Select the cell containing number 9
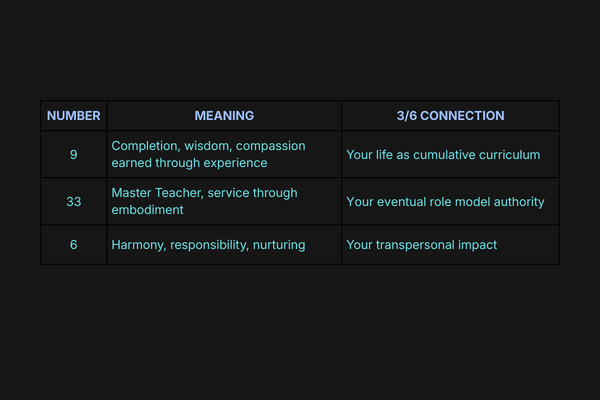The image size is (600, 400). (73, 155)
